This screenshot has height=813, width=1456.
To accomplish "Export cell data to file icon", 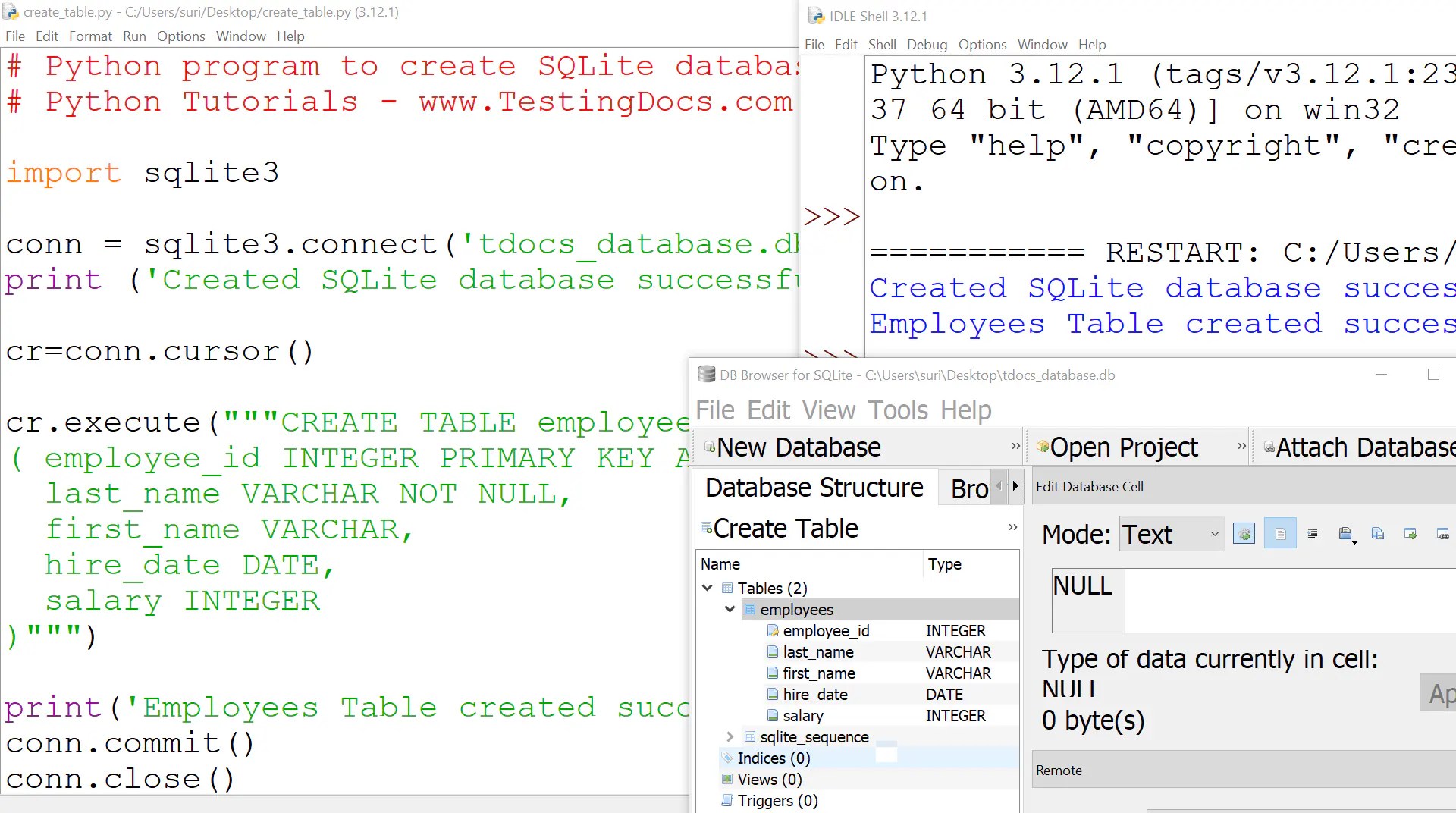I will coord(1379,533).
